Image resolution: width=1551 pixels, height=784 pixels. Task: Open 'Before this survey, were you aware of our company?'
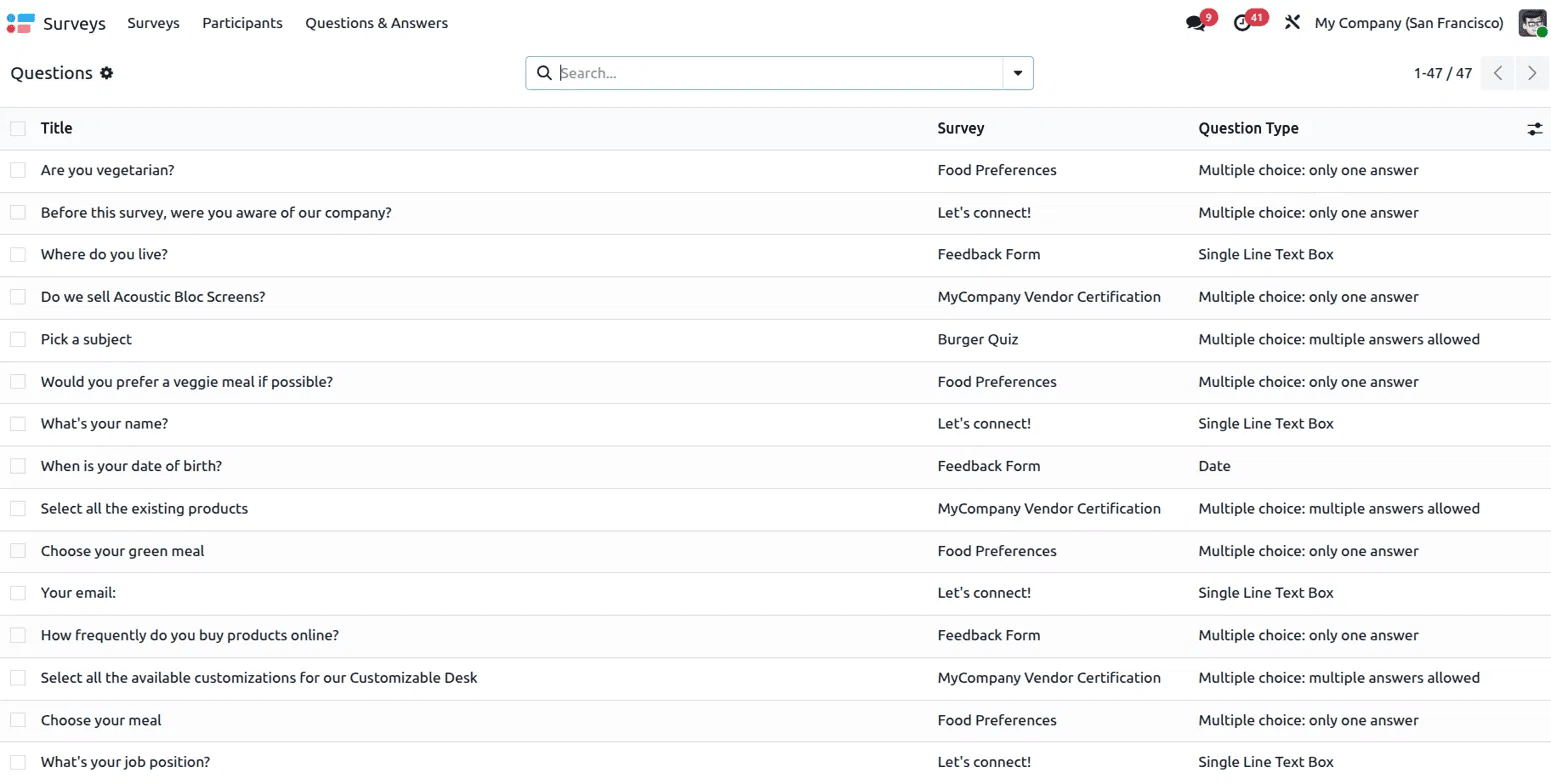point(216,212)
